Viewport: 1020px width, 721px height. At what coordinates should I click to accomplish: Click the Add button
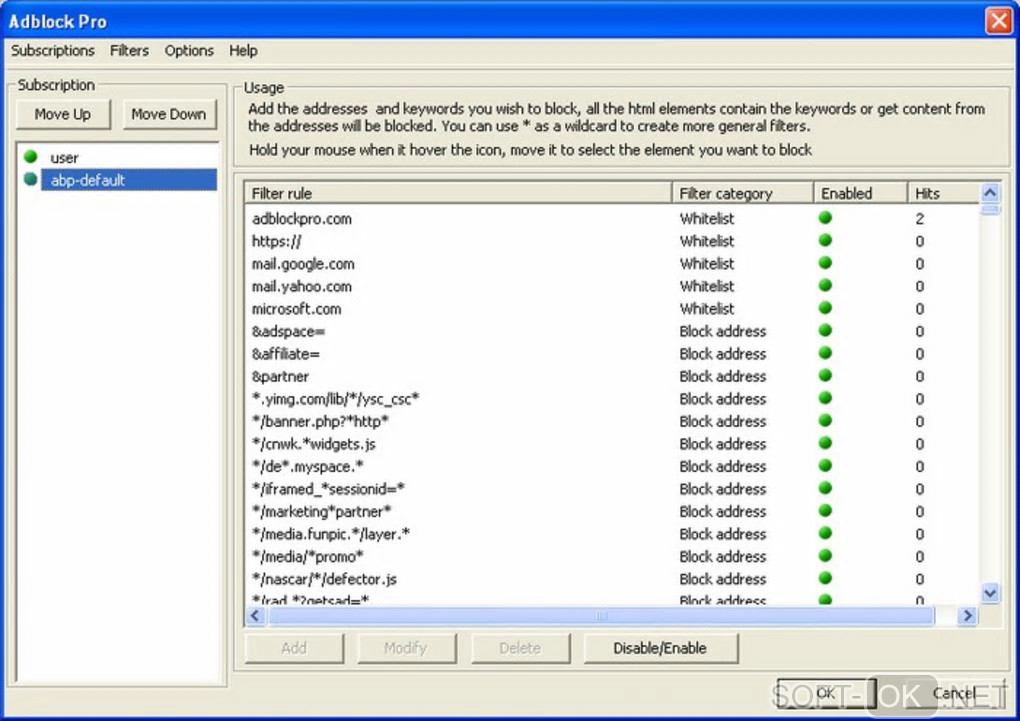[x=294, y=648]
